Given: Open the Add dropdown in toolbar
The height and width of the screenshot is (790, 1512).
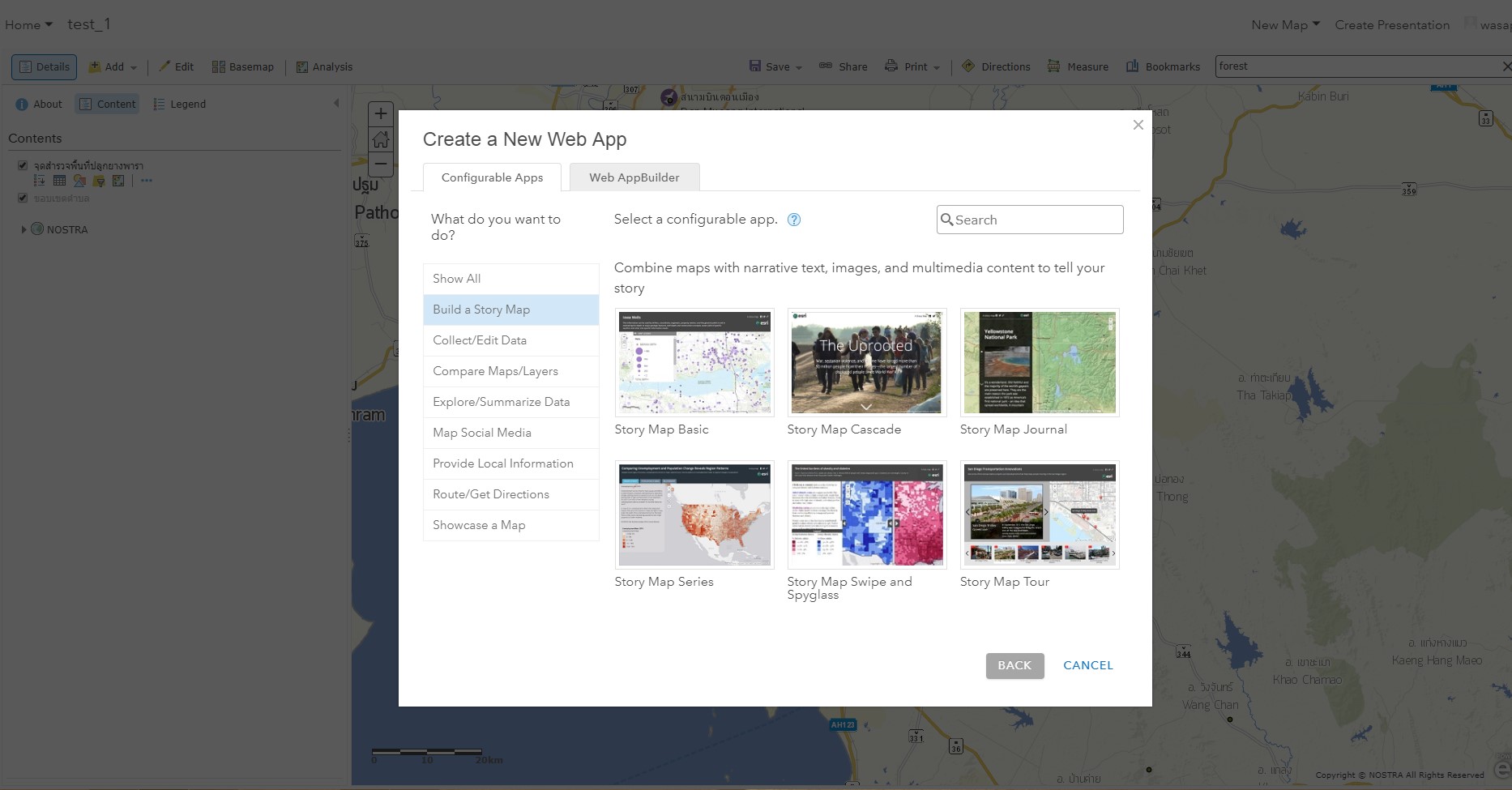Looking at the screenshot, I should [113, 67].
